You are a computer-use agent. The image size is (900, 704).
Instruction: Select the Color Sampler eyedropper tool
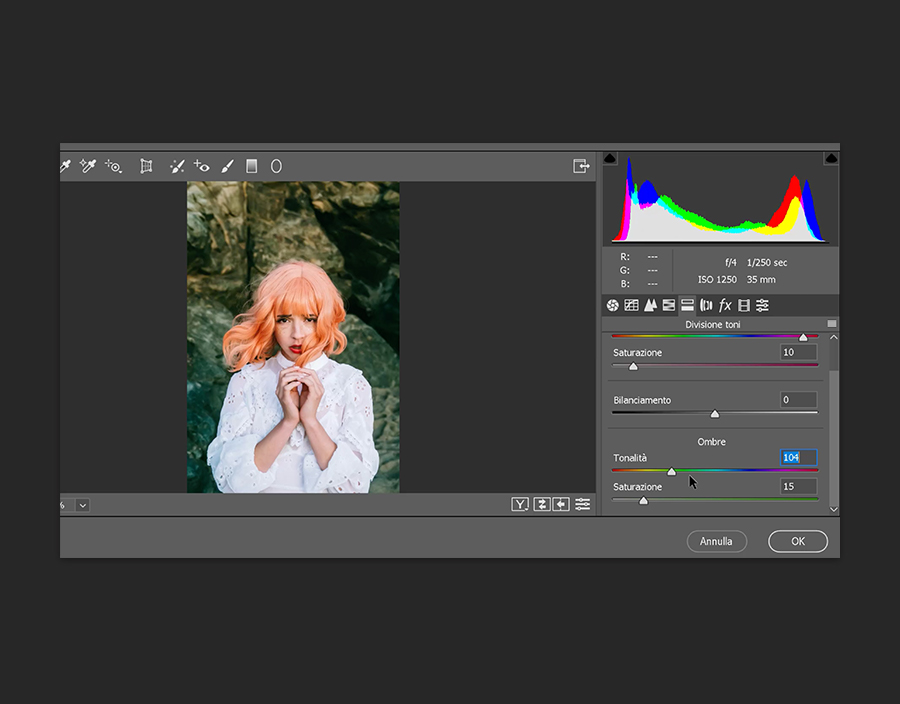tap(88, 166)
